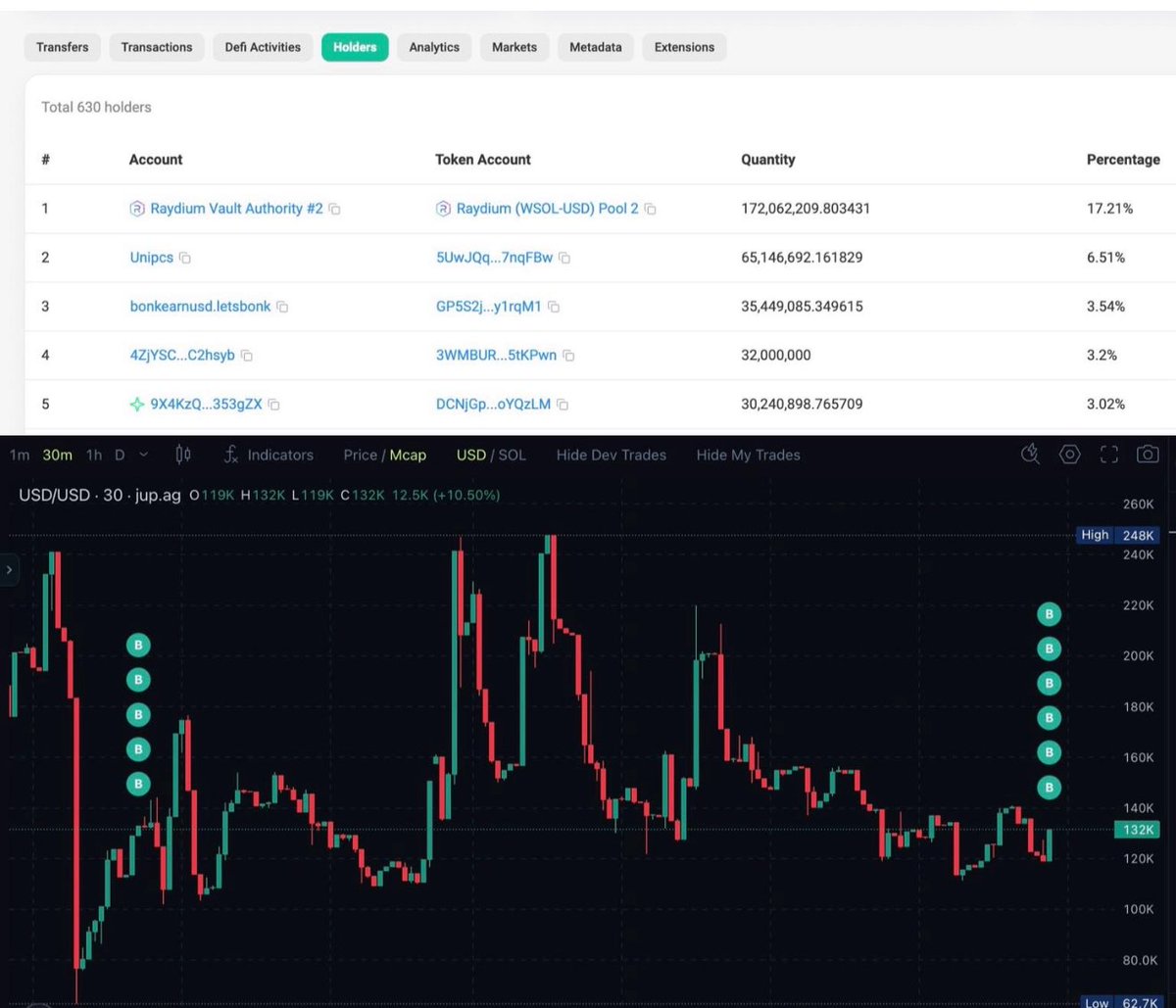Expand the left side panel arrow on chart
The image size is (1176, 1008).
tap(9, 568)
